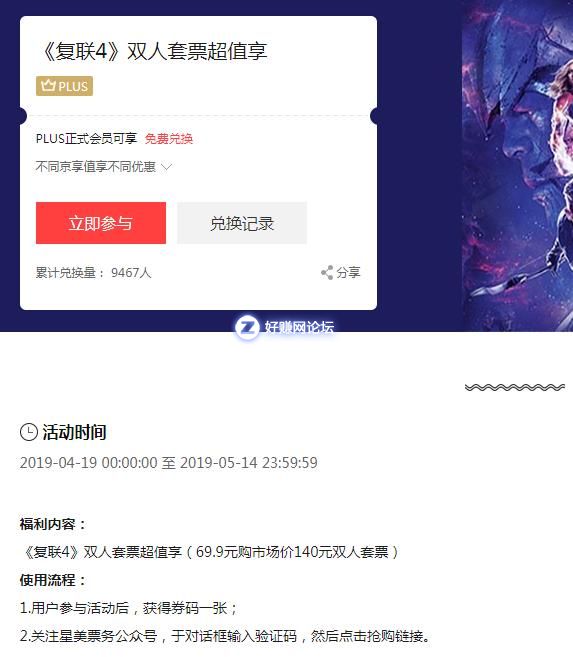
Task: Click the wavy line decoration below the poster
Action: 515,387
